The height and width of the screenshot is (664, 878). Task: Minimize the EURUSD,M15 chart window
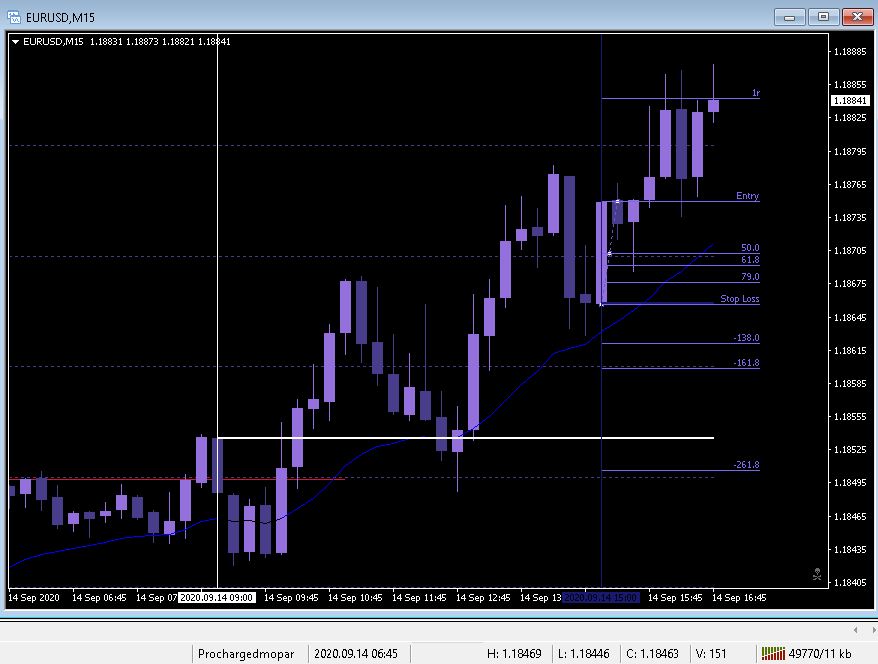[790, 17]
